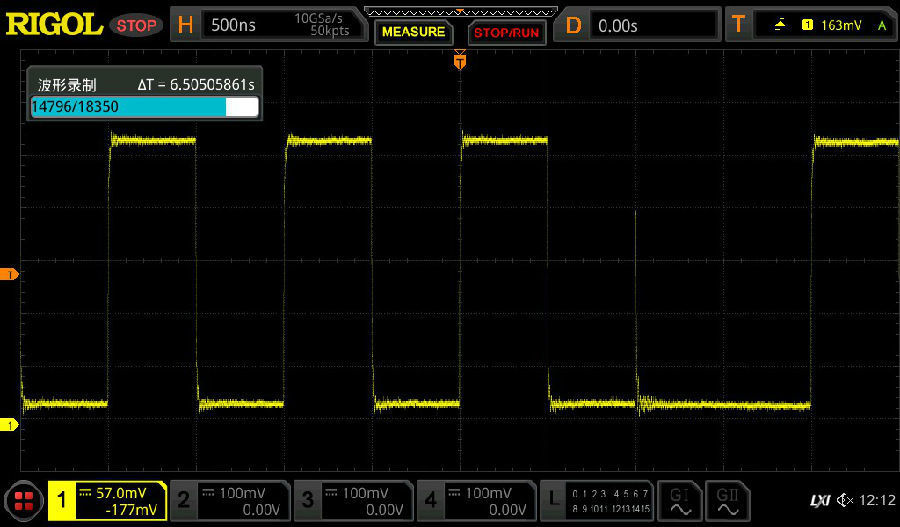Click channel 4 coupling icon
900x527 pixels.
(x=454, y=493)
